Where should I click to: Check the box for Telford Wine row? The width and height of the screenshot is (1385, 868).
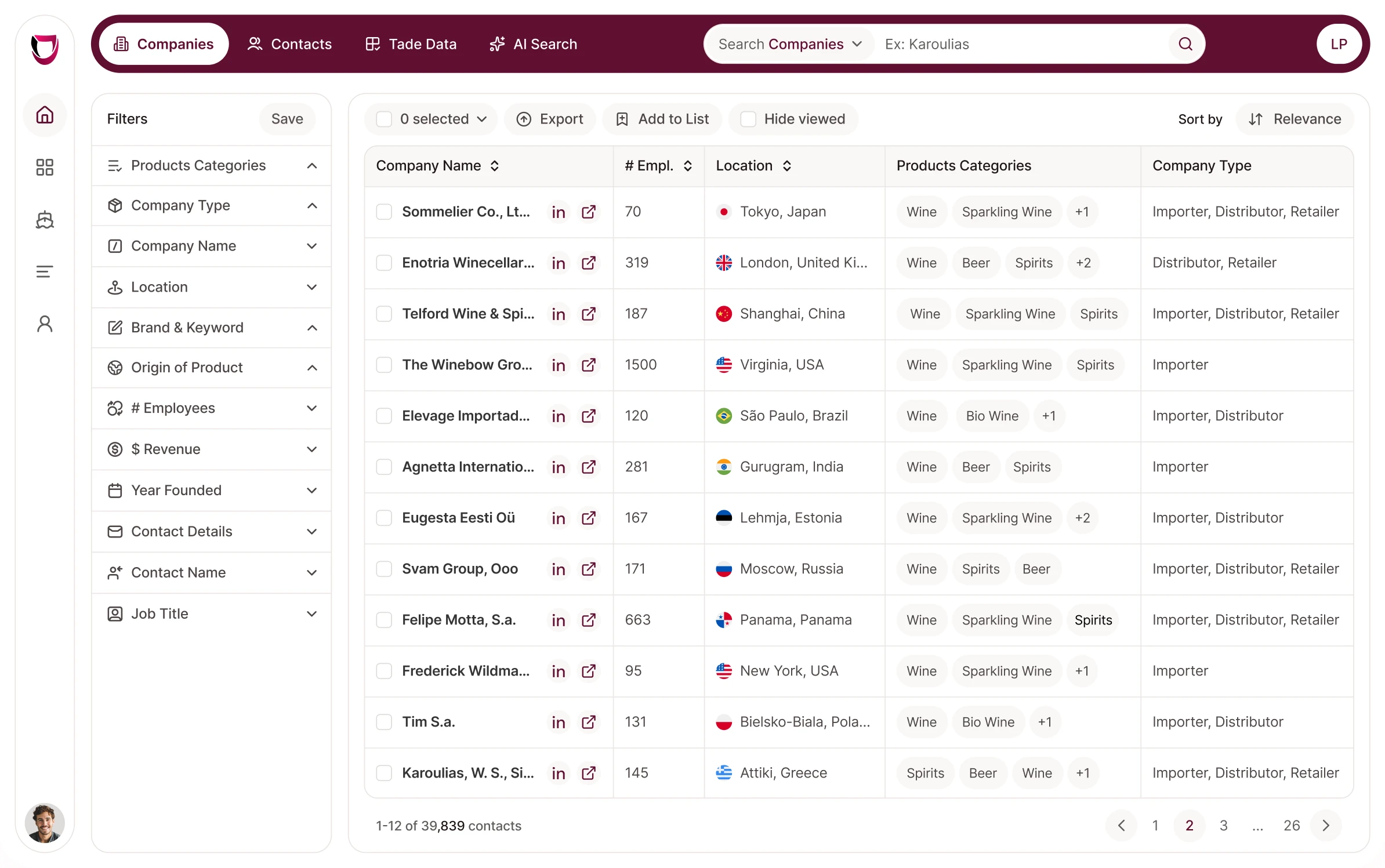[384, 314]
